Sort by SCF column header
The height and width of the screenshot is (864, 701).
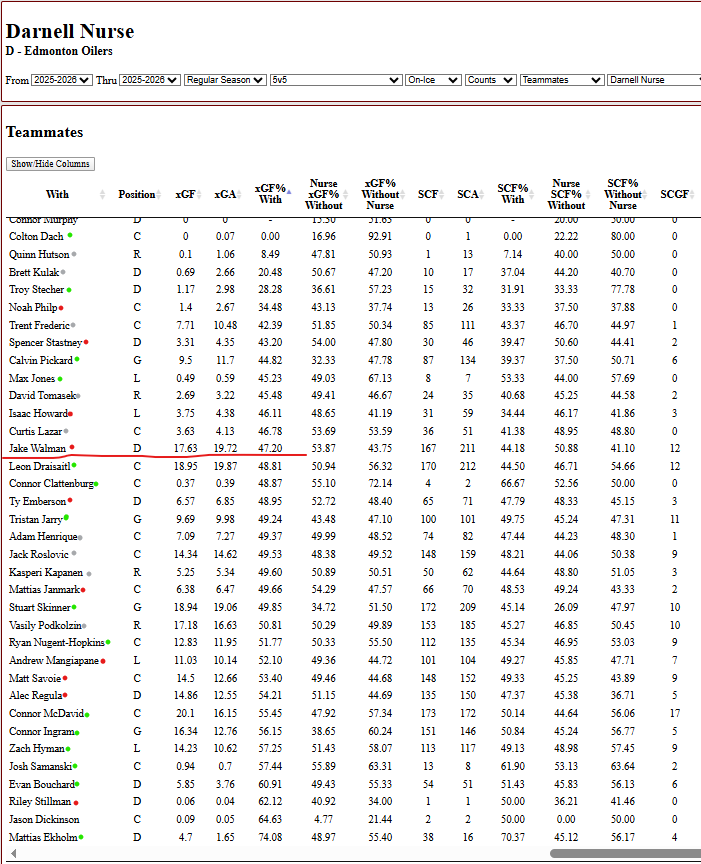click(x=428, y=194)
